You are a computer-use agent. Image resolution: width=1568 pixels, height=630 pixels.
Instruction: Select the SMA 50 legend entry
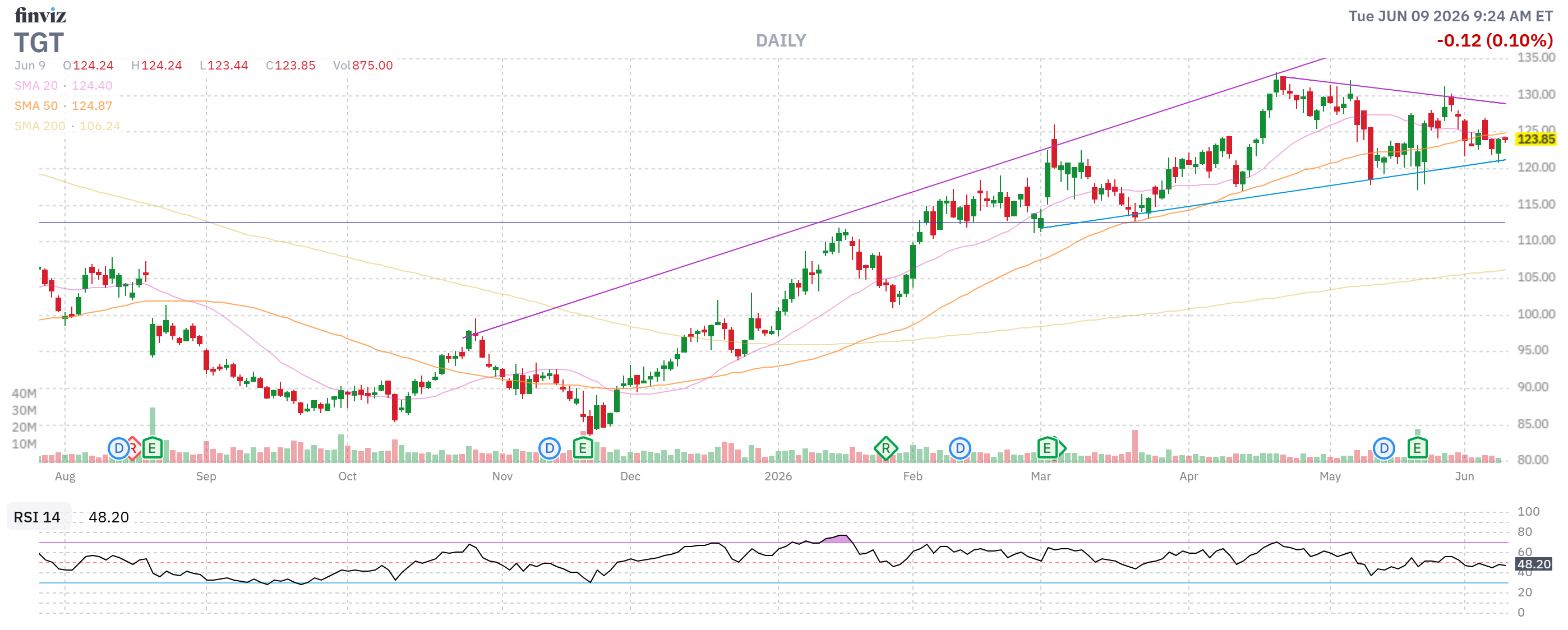(63, 106)
